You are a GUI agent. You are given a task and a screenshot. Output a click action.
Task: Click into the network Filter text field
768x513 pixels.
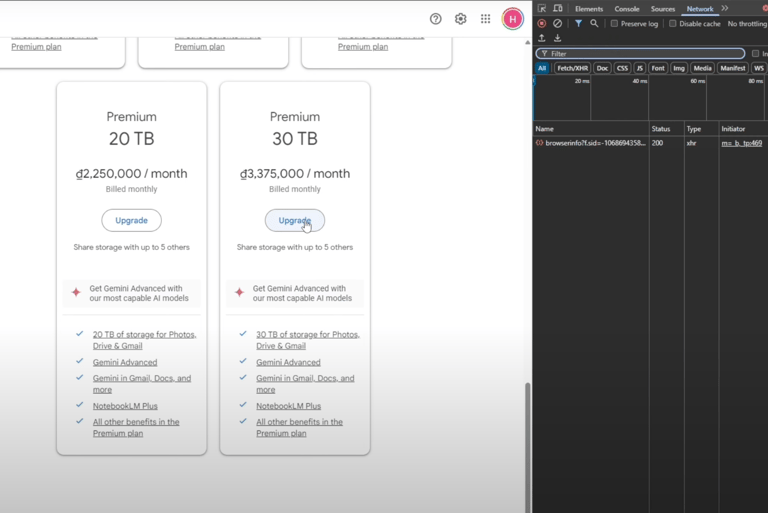pos(640,53)
